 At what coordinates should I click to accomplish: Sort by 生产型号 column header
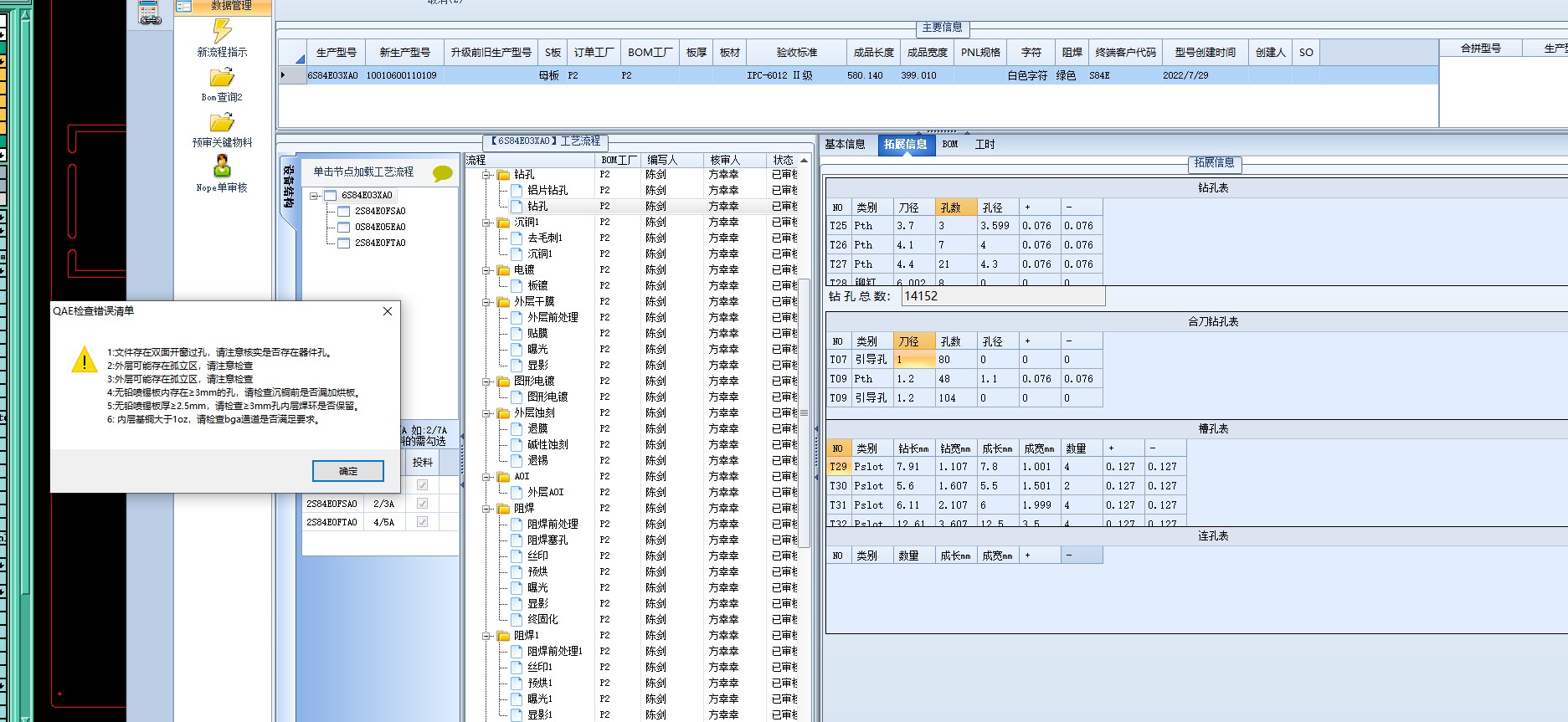pos(336,53)
